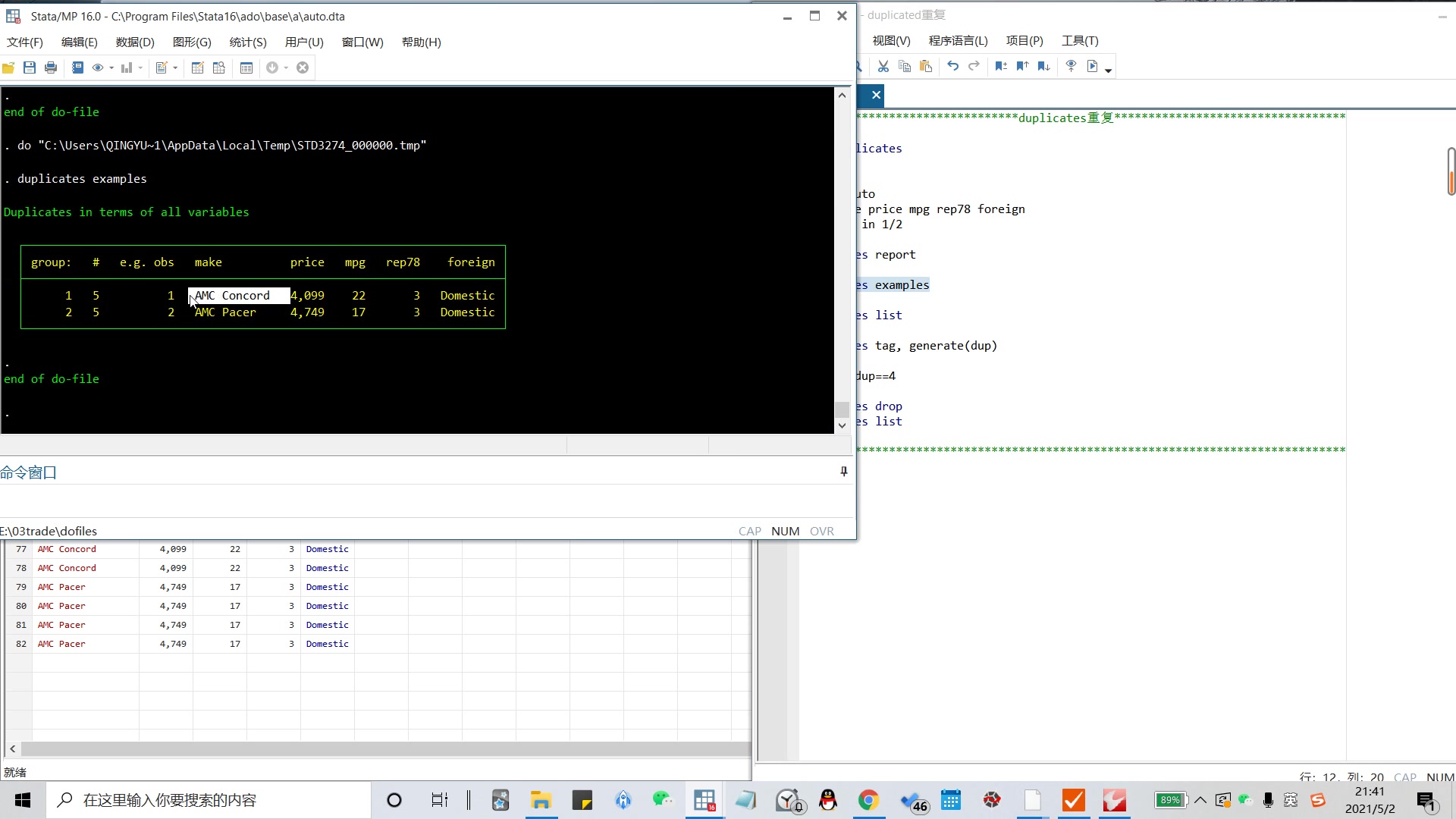This screenshot has height=819, width=1456.
Task: Click the Save icon in Stata toolbar
Action: pyautogui.click(x=30, y=67)
